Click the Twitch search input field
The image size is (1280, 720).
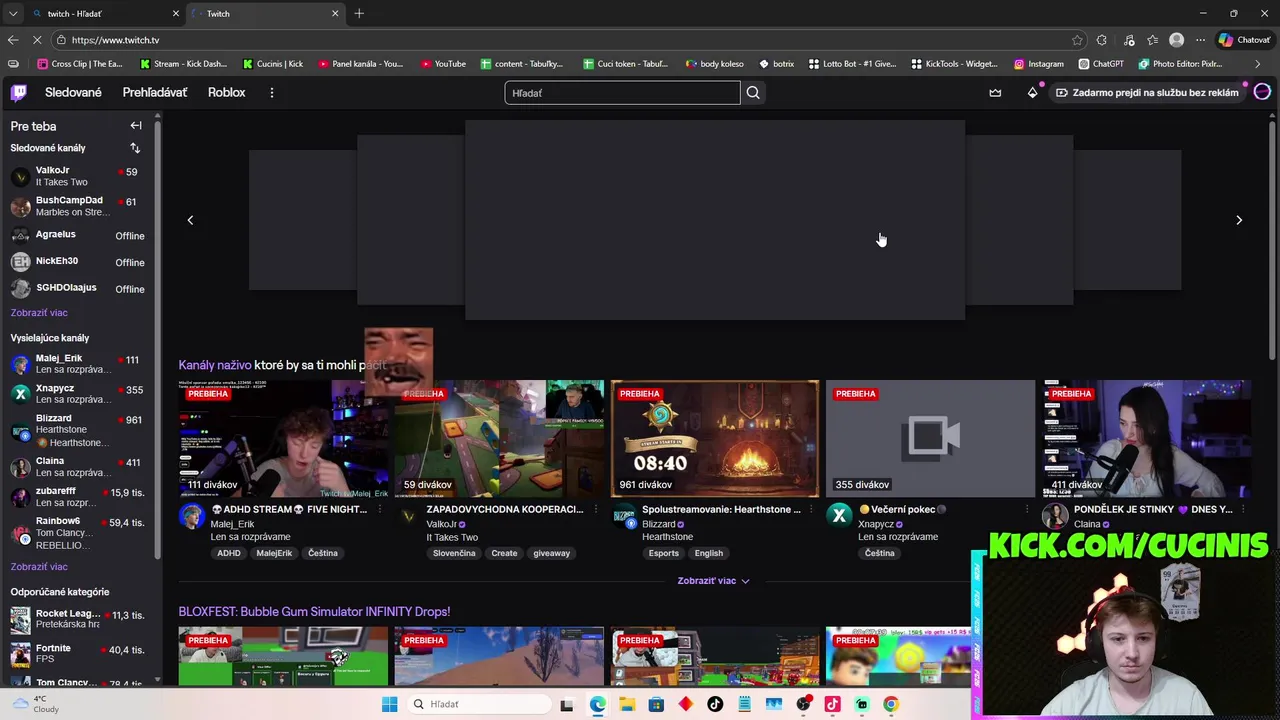pos(622,93)
